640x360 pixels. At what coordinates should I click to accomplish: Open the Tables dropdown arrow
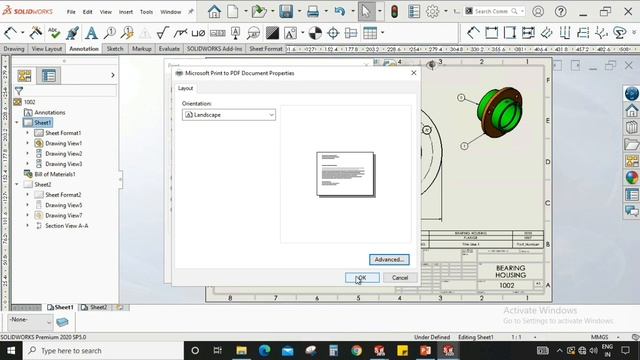(x=382, y=33)
